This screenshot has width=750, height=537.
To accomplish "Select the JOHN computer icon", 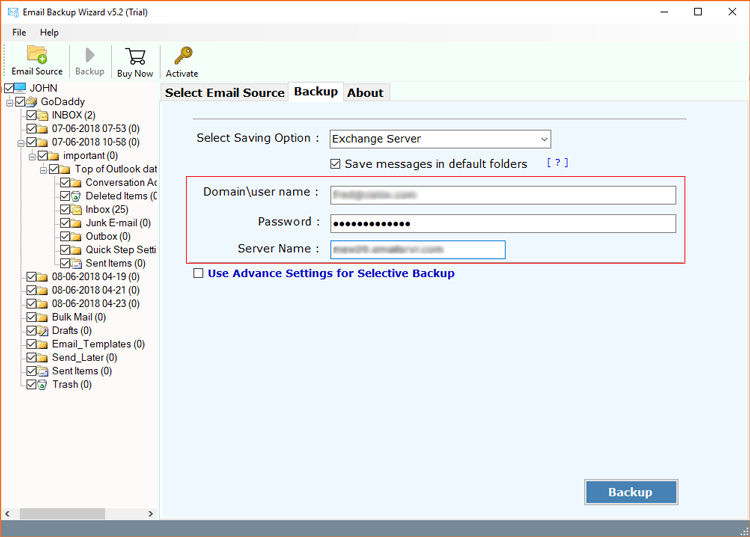I will (x=21, y=88).
